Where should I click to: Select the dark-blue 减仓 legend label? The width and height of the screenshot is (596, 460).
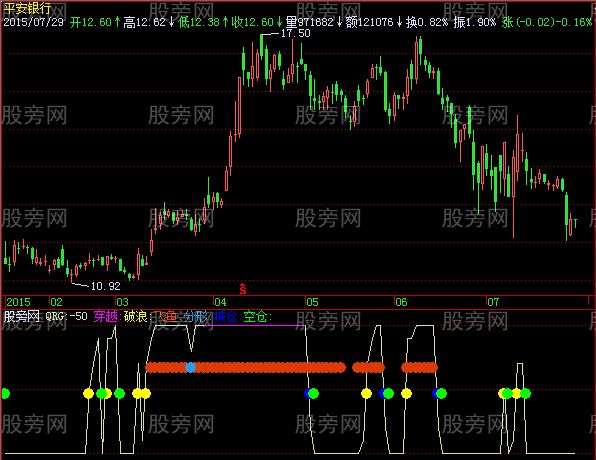226,316
